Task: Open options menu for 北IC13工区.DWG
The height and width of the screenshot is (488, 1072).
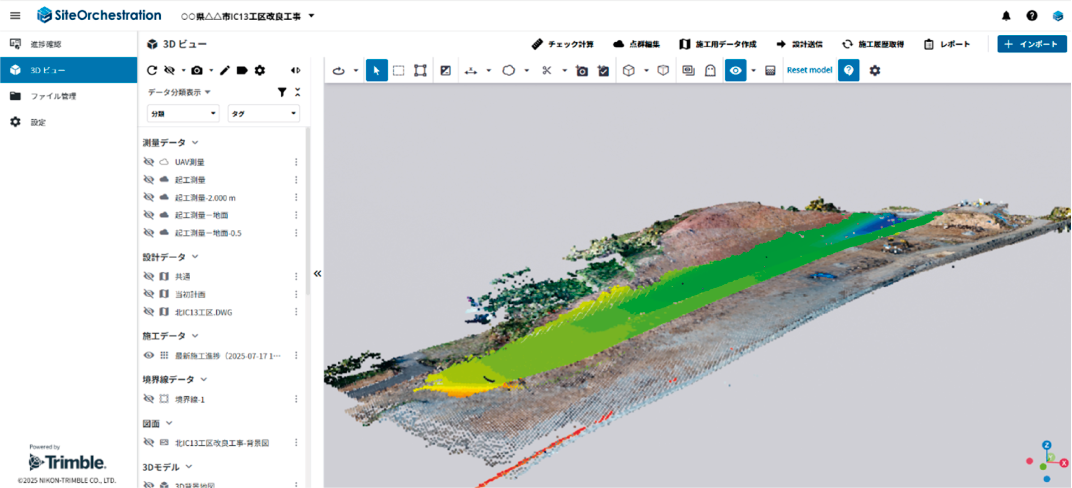Action: point(296,312)
